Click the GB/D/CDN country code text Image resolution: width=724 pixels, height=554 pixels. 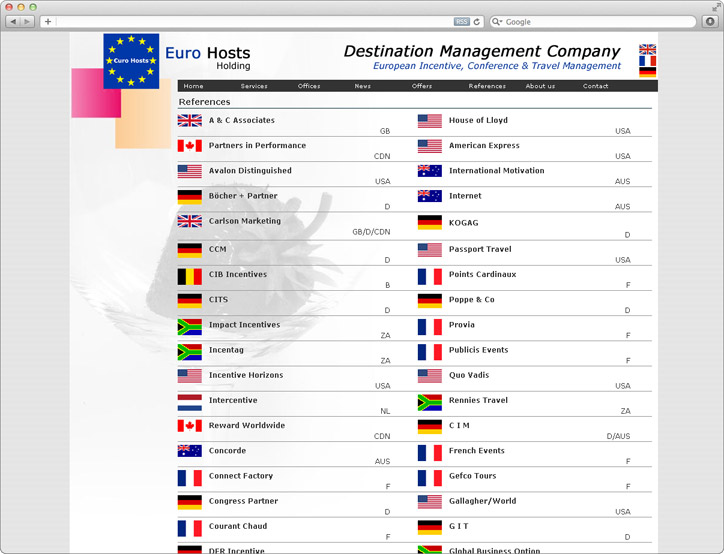(371, 232)
